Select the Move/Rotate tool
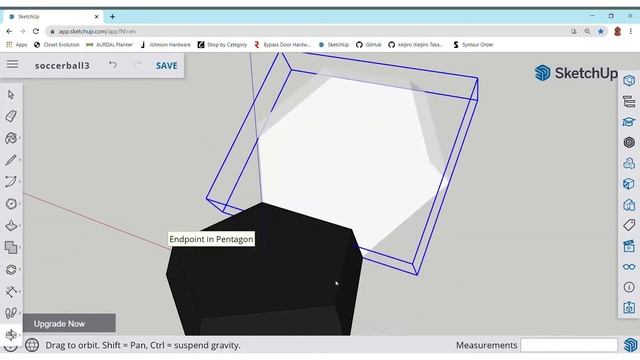This screenshot has height=360, width=640. [11, 269]
